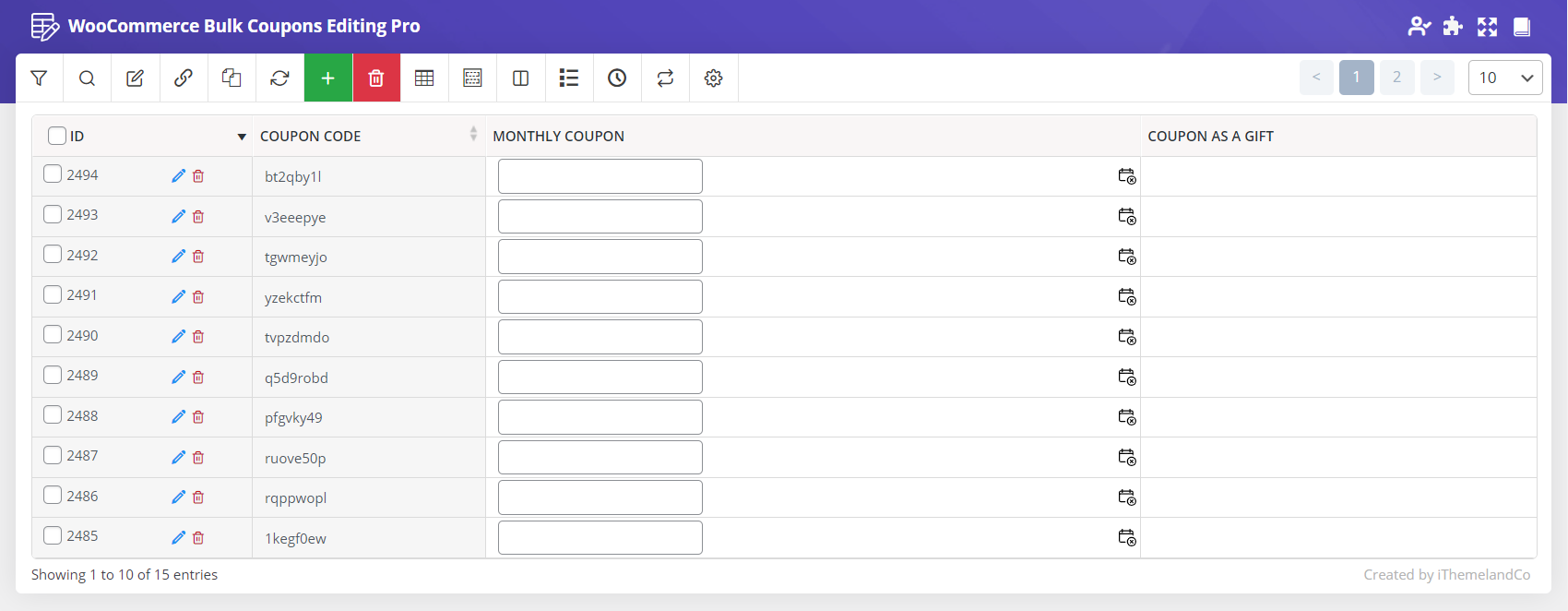Click the next page arrow button
The image size is (1568, 611).
coord(1437,78)
